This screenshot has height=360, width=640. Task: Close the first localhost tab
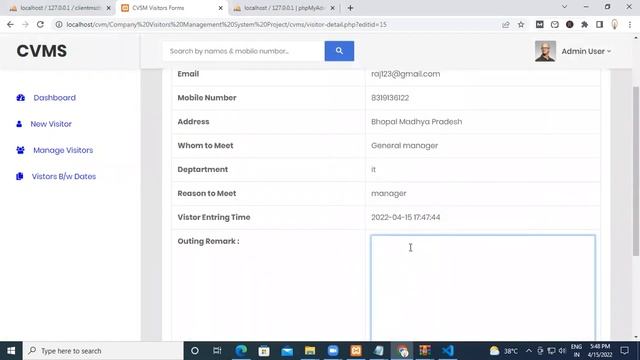[109, 8]
